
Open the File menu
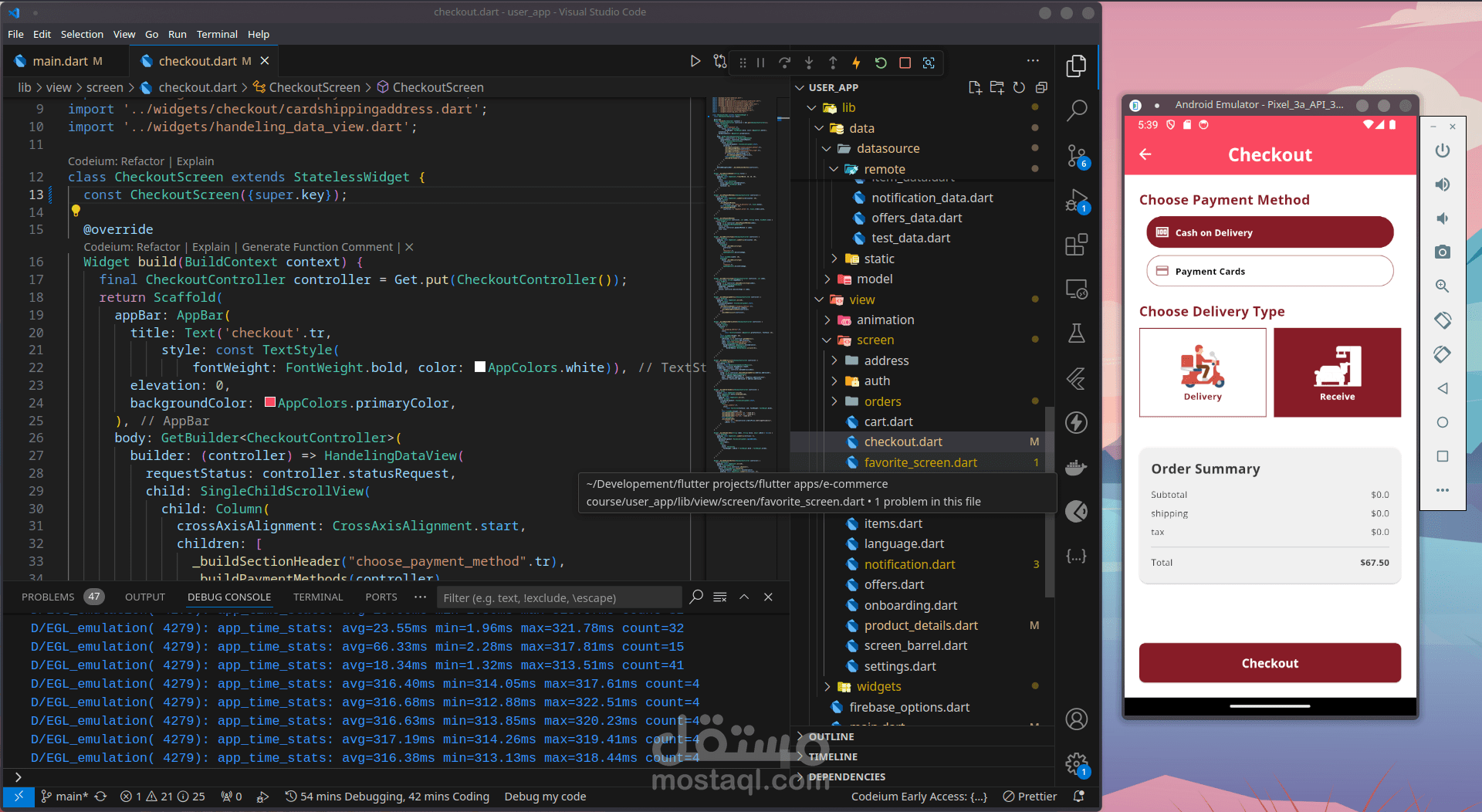[15, 34]
